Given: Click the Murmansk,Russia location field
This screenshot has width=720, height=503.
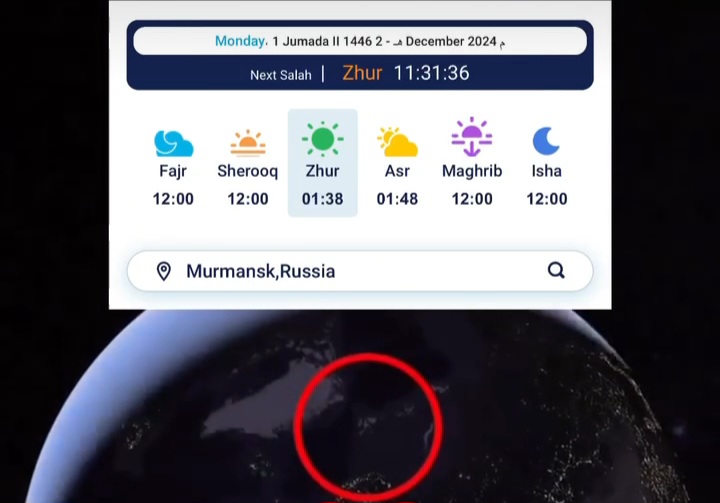Looking at the screenshot, I should (x=360, y=271).
